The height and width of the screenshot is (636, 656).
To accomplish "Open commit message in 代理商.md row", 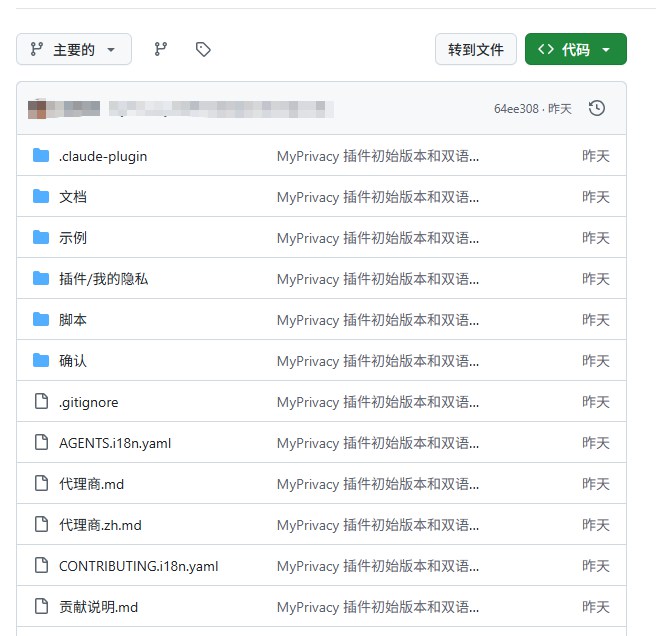I will tap(378, 484).
